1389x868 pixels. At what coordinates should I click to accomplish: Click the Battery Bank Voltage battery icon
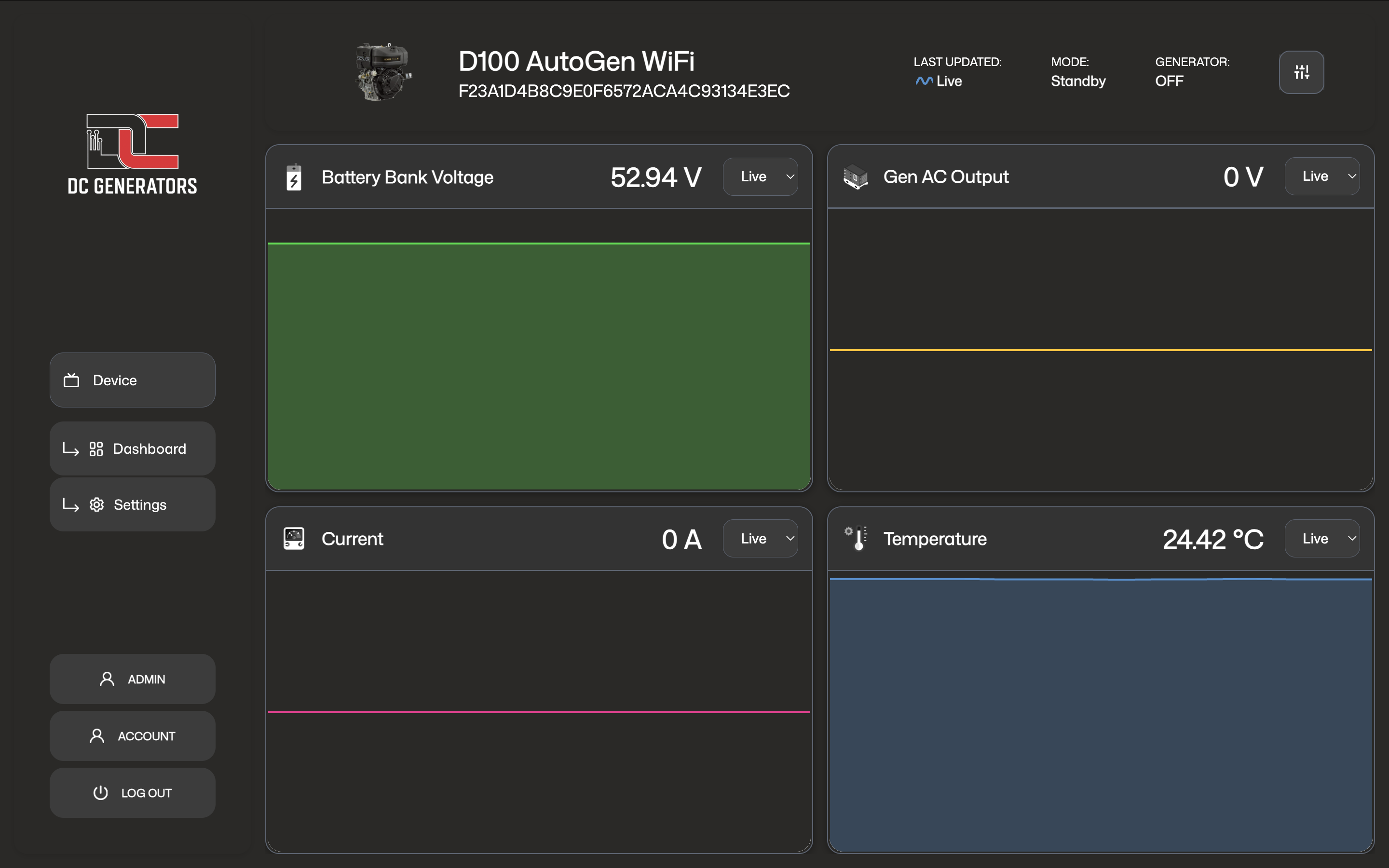click(294, 177)
